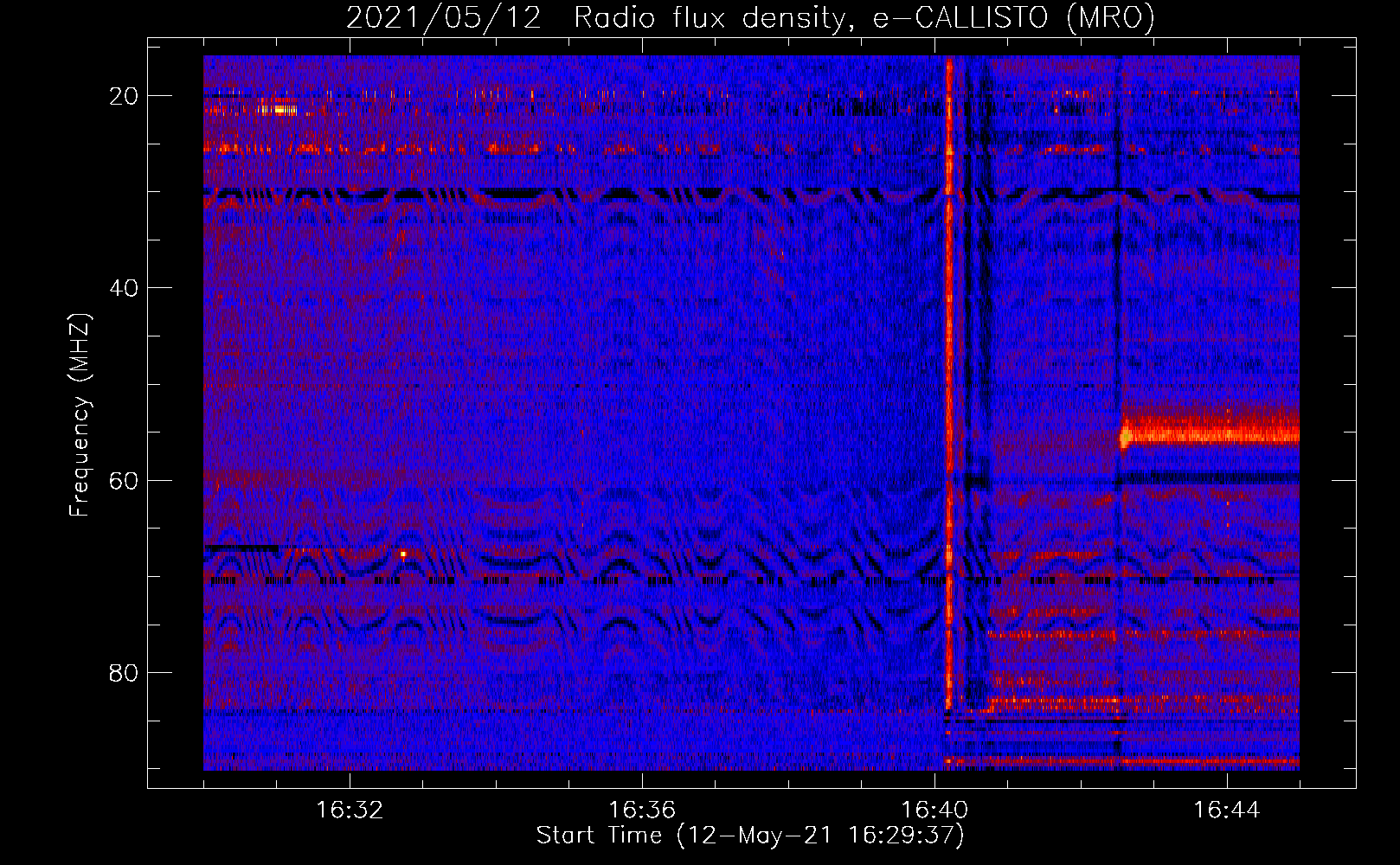Image resolution: width=1400 pixels, height=865 pixels.
Task: Click the 16:32 time tick label
Action: [350, 811]
